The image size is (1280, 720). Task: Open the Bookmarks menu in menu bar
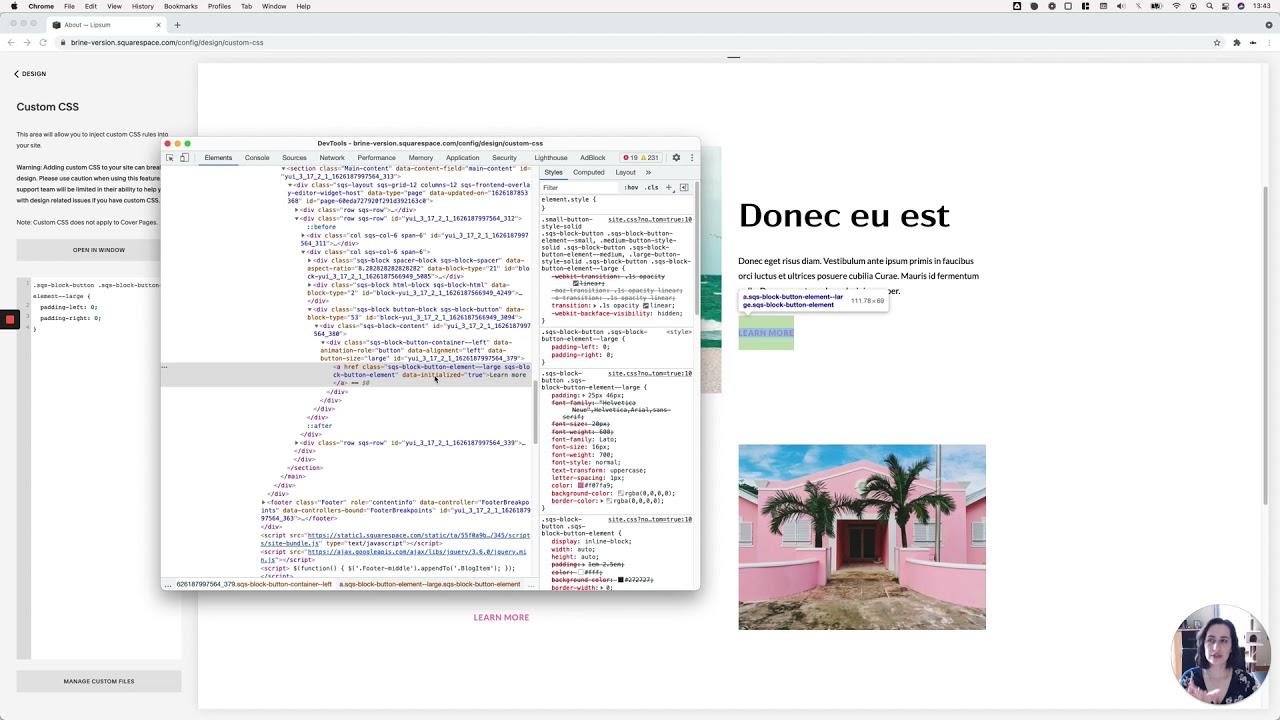pos(181,6)
